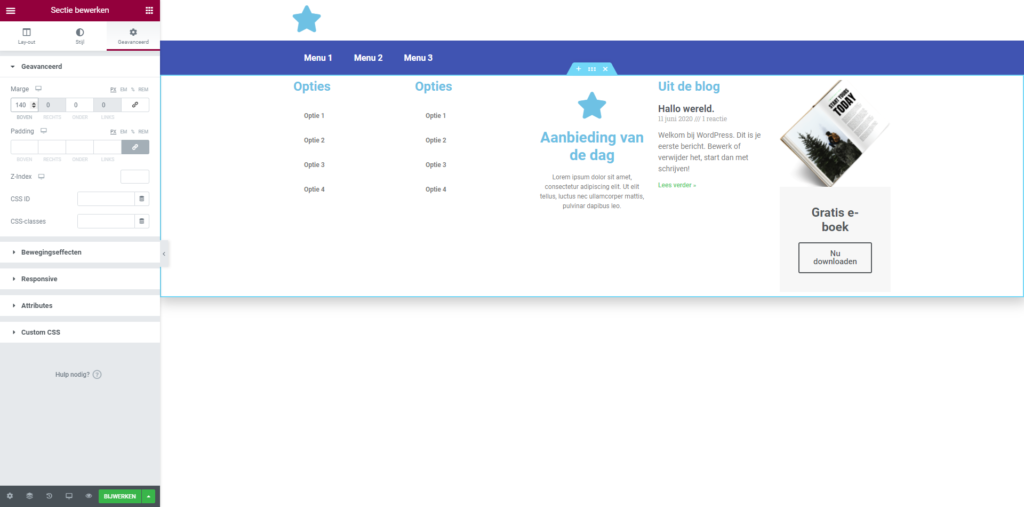Switch to the Lay-out tab
This screenshot has height=507, width=1024.
point(27,36)
